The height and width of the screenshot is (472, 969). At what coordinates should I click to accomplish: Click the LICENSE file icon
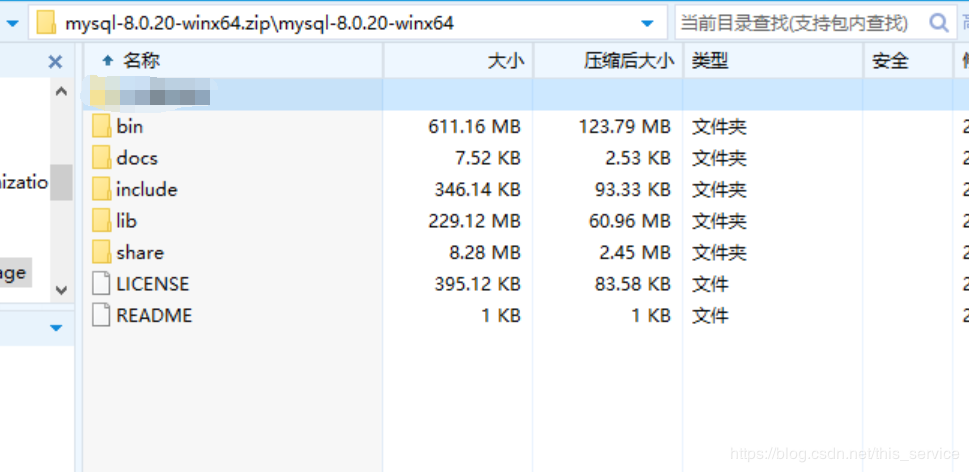tap(101, 284)
